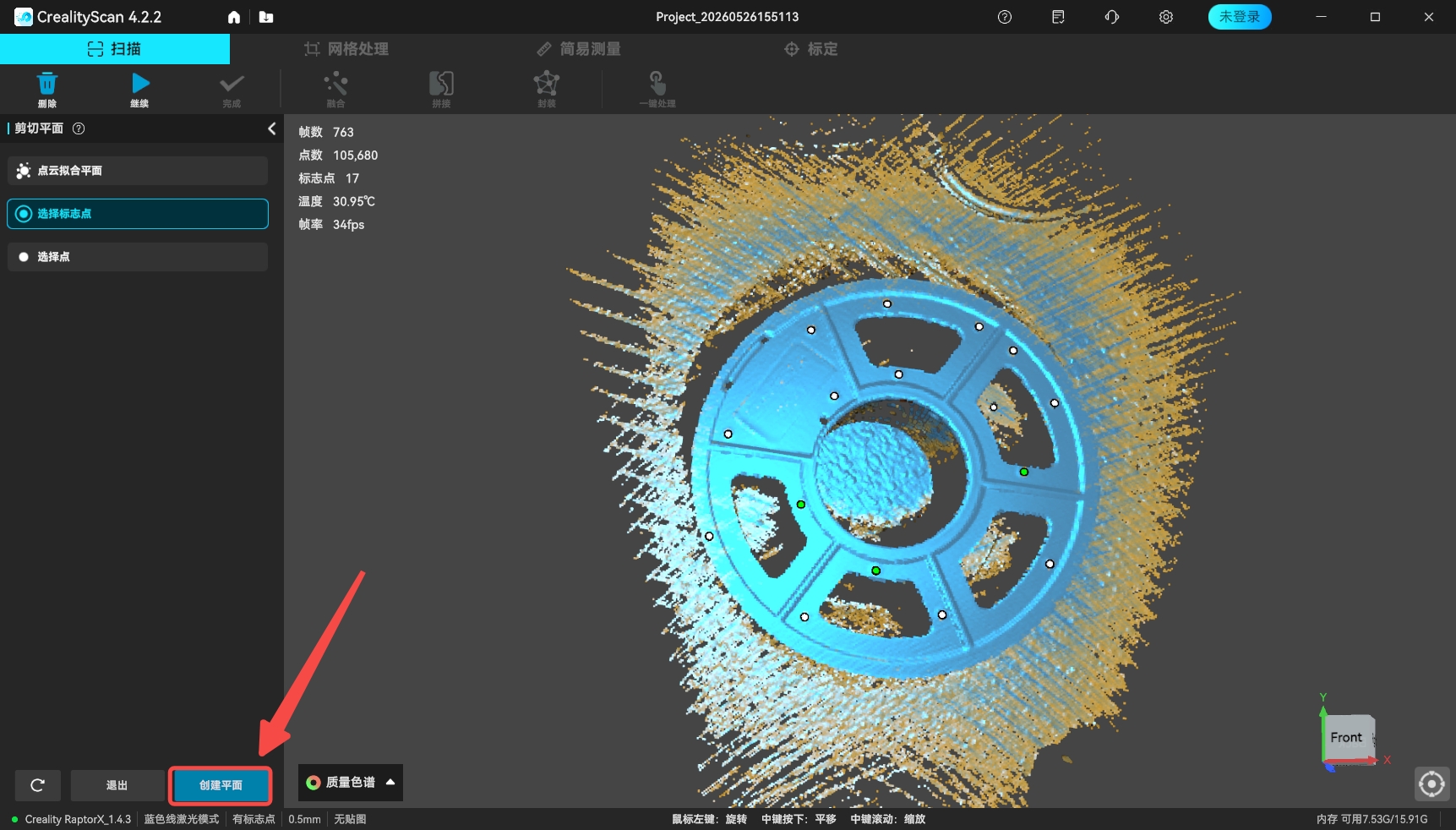Click the 帧数 763 readout

(326, 132)
